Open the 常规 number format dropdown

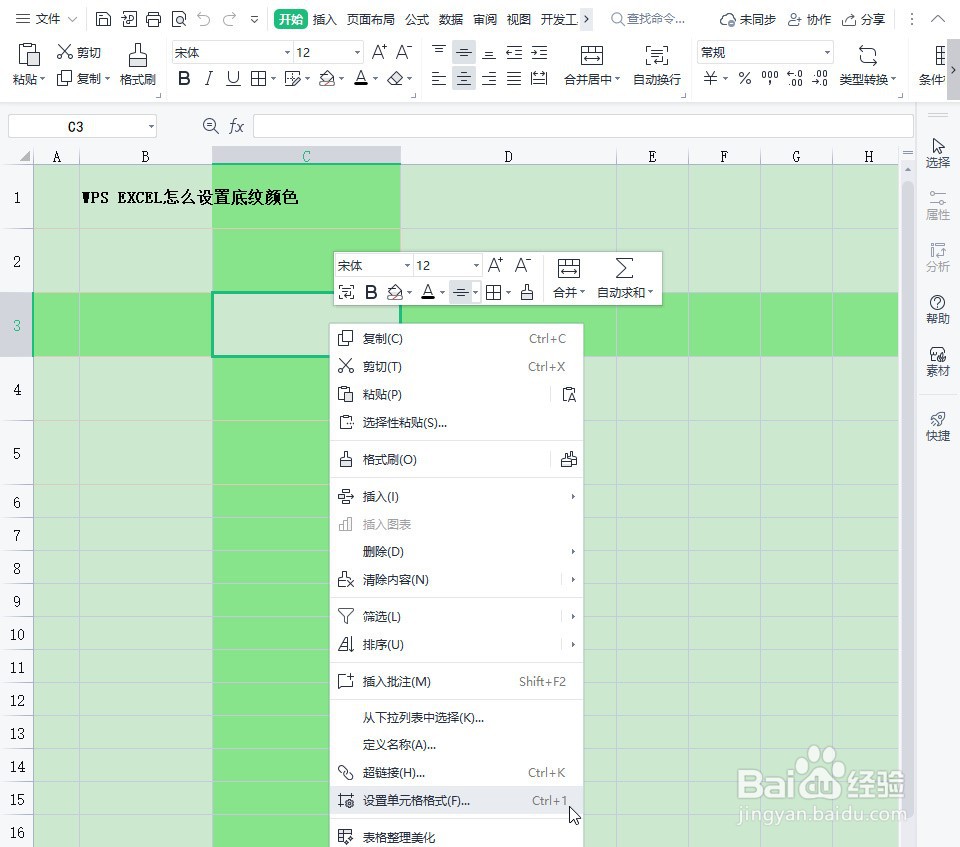[x=763, y=51]
